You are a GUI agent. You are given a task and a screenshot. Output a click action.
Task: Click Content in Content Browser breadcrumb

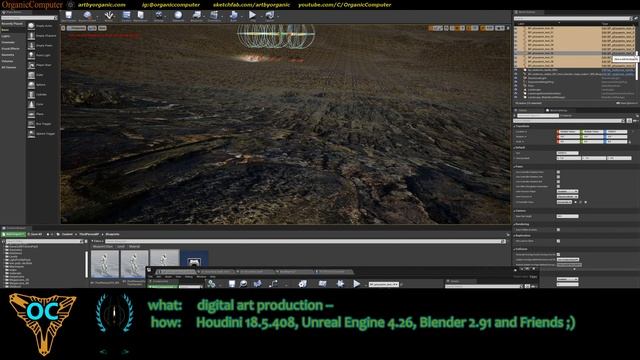click(x=67, y=234)
